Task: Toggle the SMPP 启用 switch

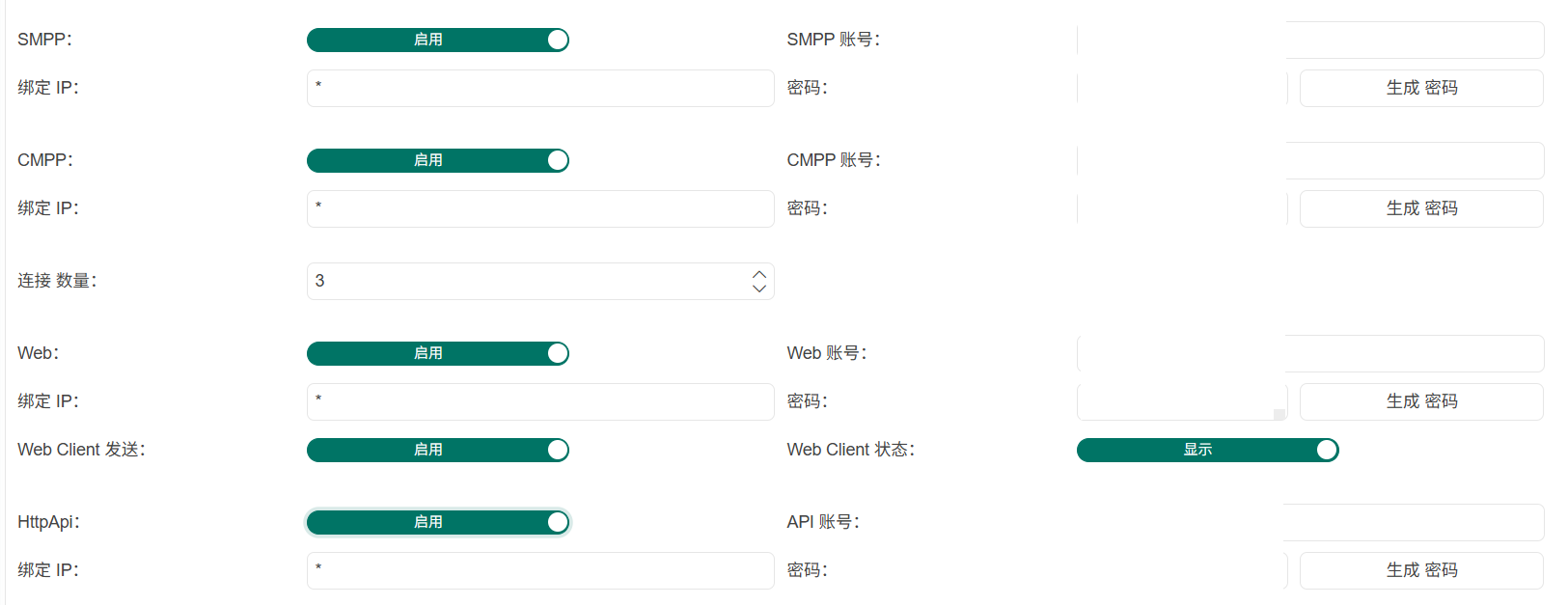Action: tap(437, 40)
